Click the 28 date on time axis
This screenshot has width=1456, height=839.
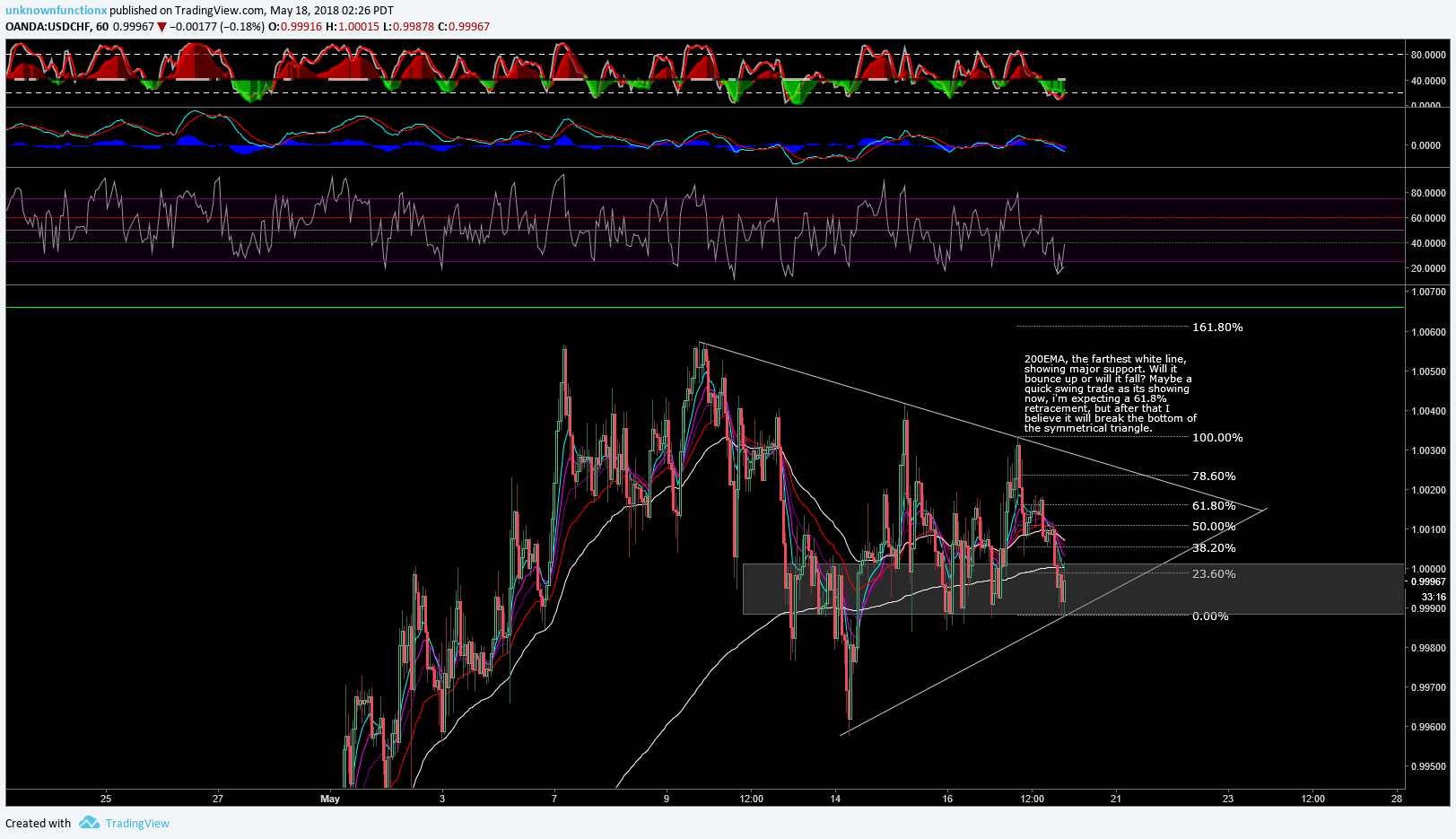coord(1397,799)
